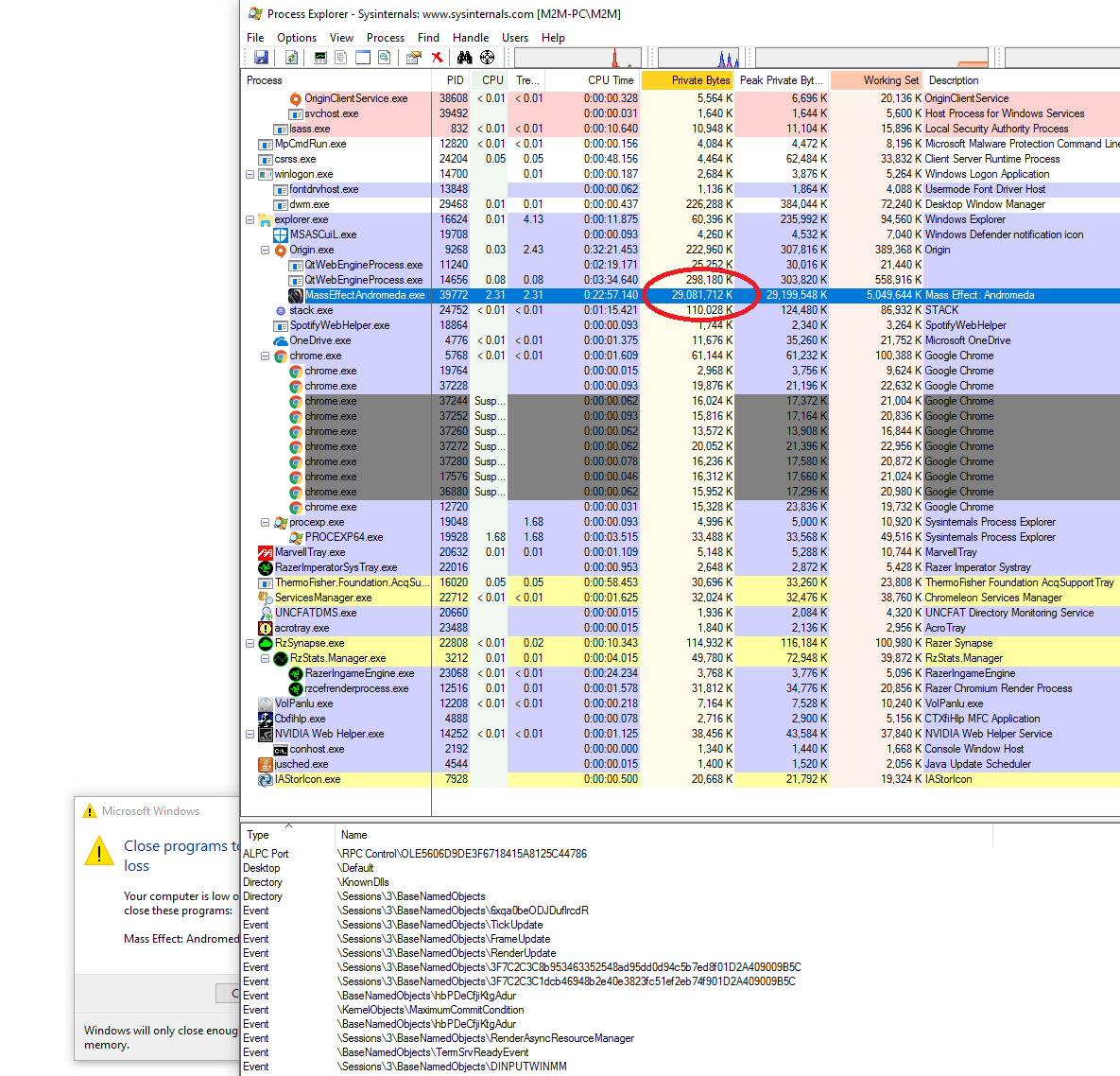Collapse the RzStats.Manager.exe tree node
The height and width of the screenshot is (1076, 1120).
265,658
